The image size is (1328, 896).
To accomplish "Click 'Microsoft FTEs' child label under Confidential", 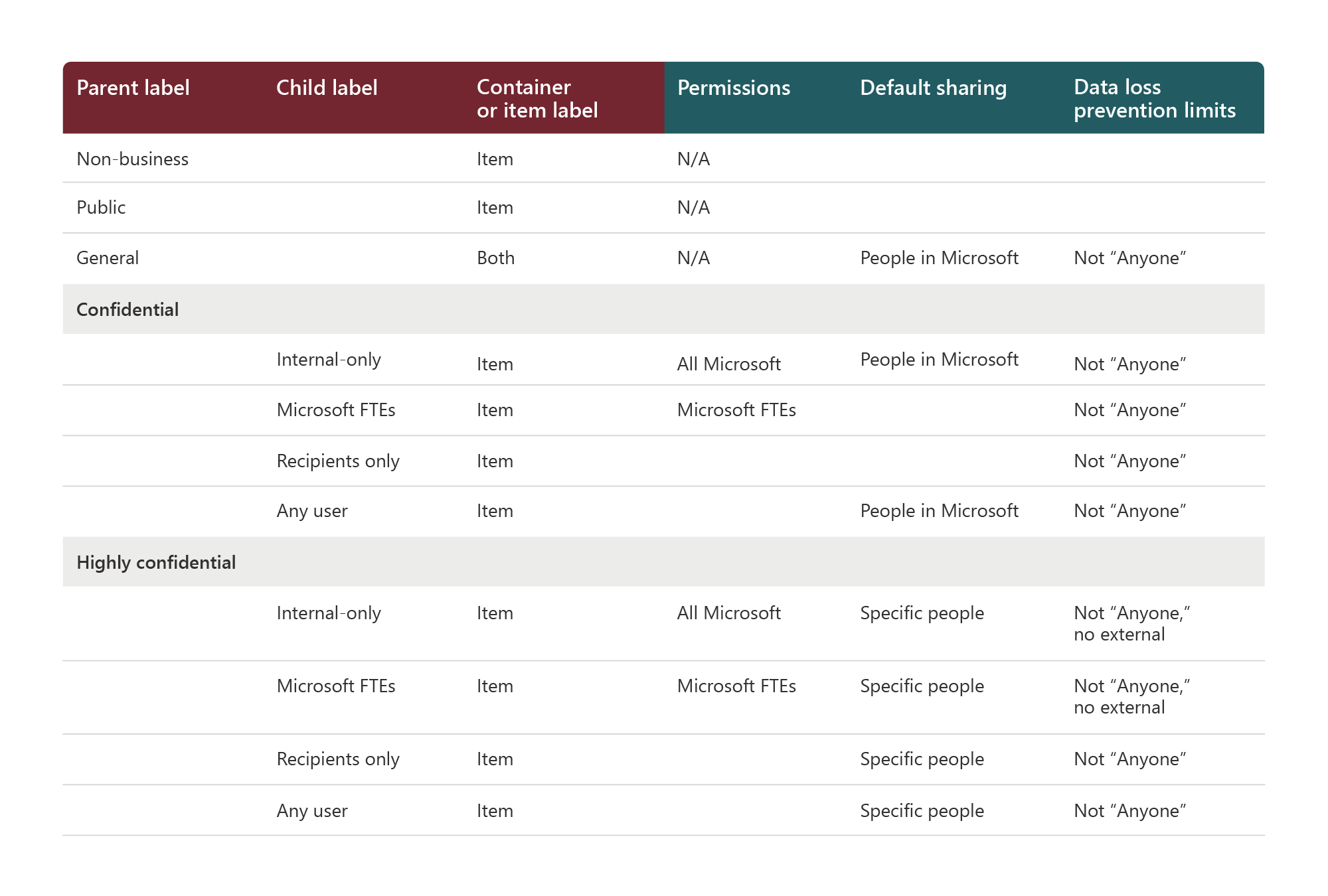I will point(336,410).
